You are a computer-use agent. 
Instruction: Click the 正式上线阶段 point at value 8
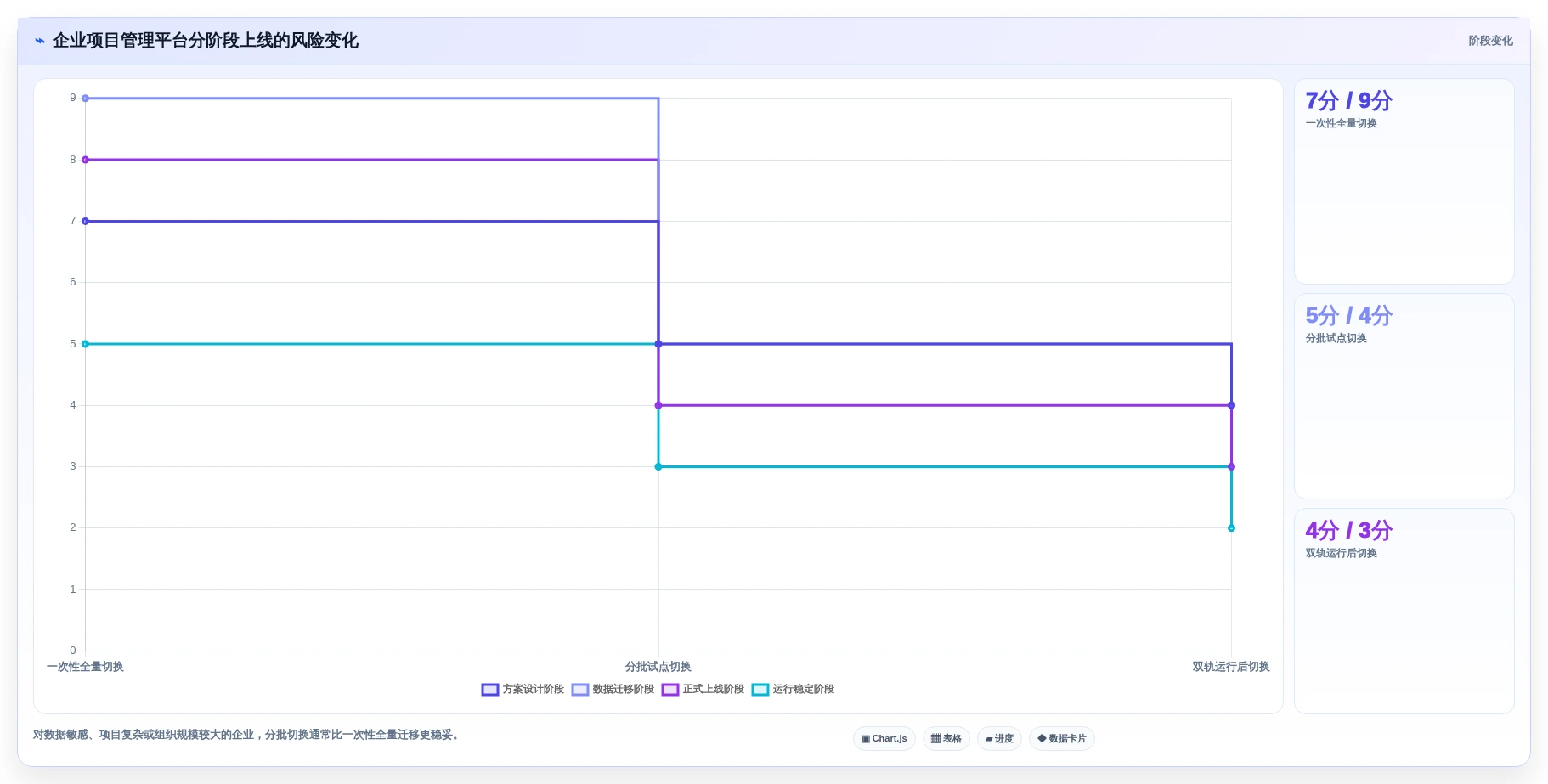click(85, 160)
